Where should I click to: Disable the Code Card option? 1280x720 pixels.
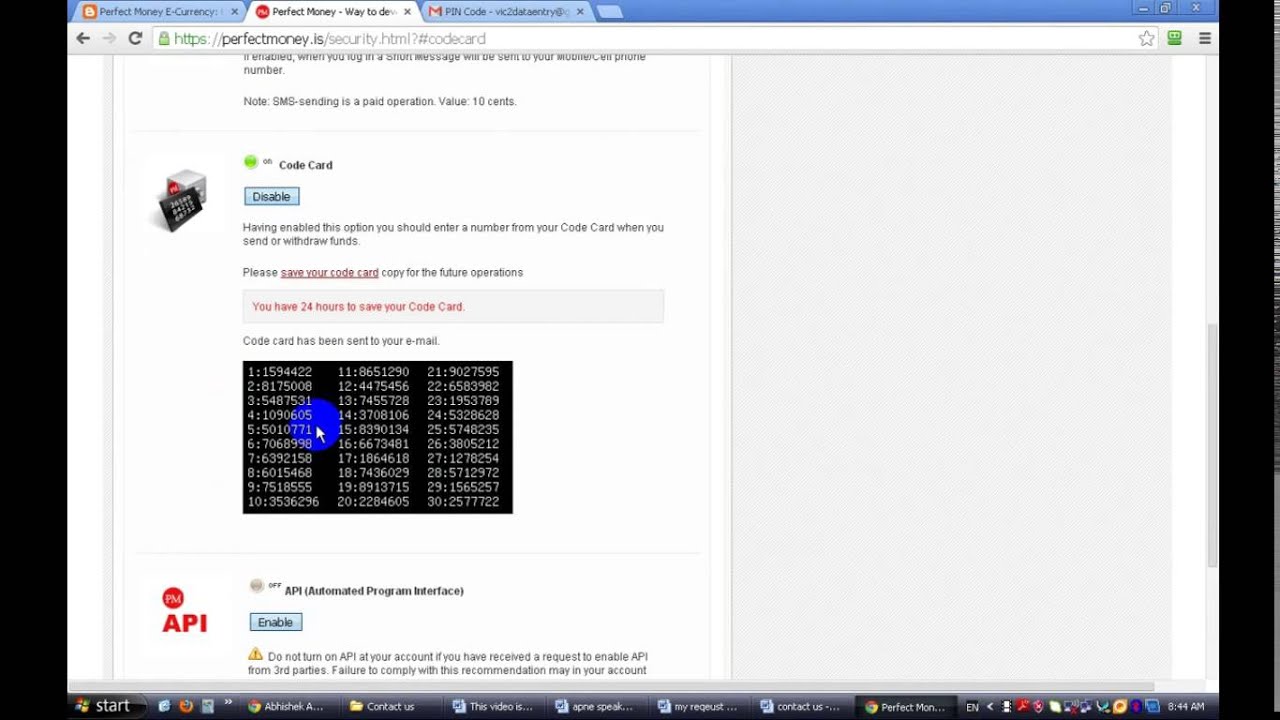pyautogui.click(x=271, y=197)
